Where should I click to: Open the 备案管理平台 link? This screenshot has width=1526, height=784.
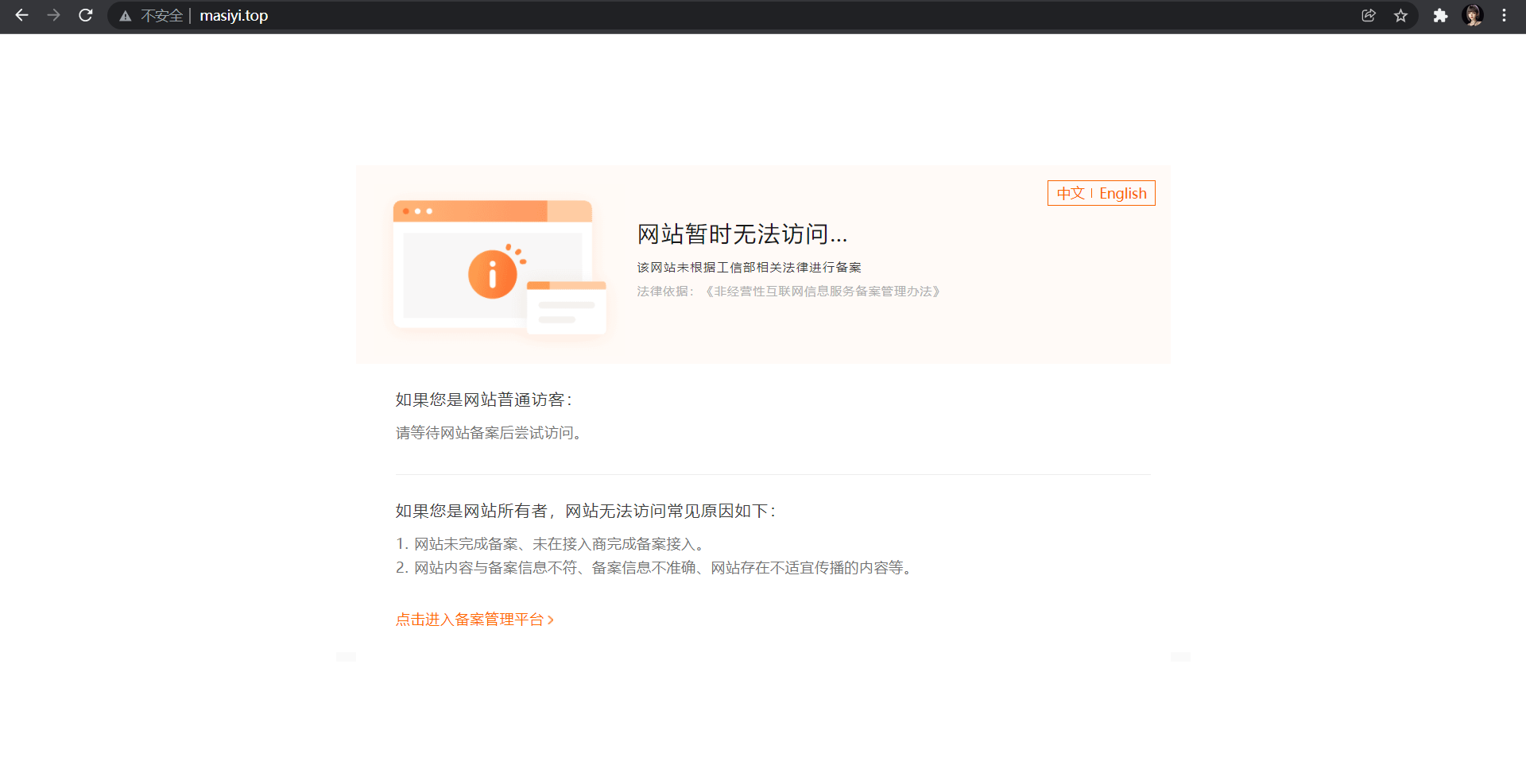(x=469, y=620)
